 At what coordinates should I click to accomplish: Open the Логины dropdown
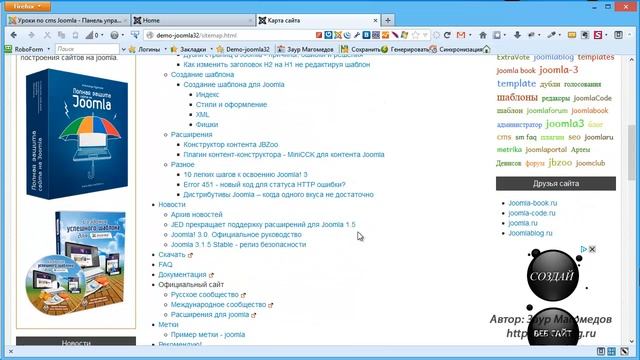point(148,49)
